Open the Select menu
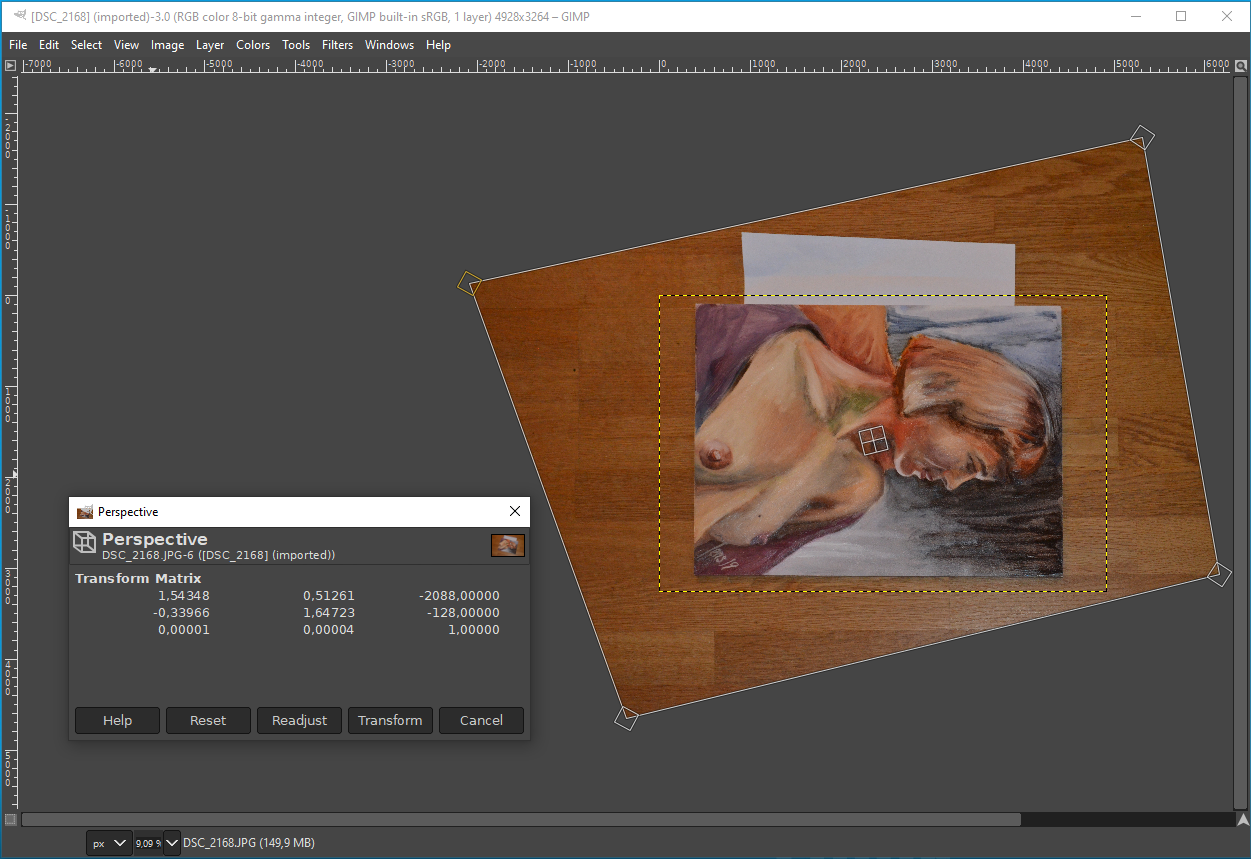 click(86, 45)
